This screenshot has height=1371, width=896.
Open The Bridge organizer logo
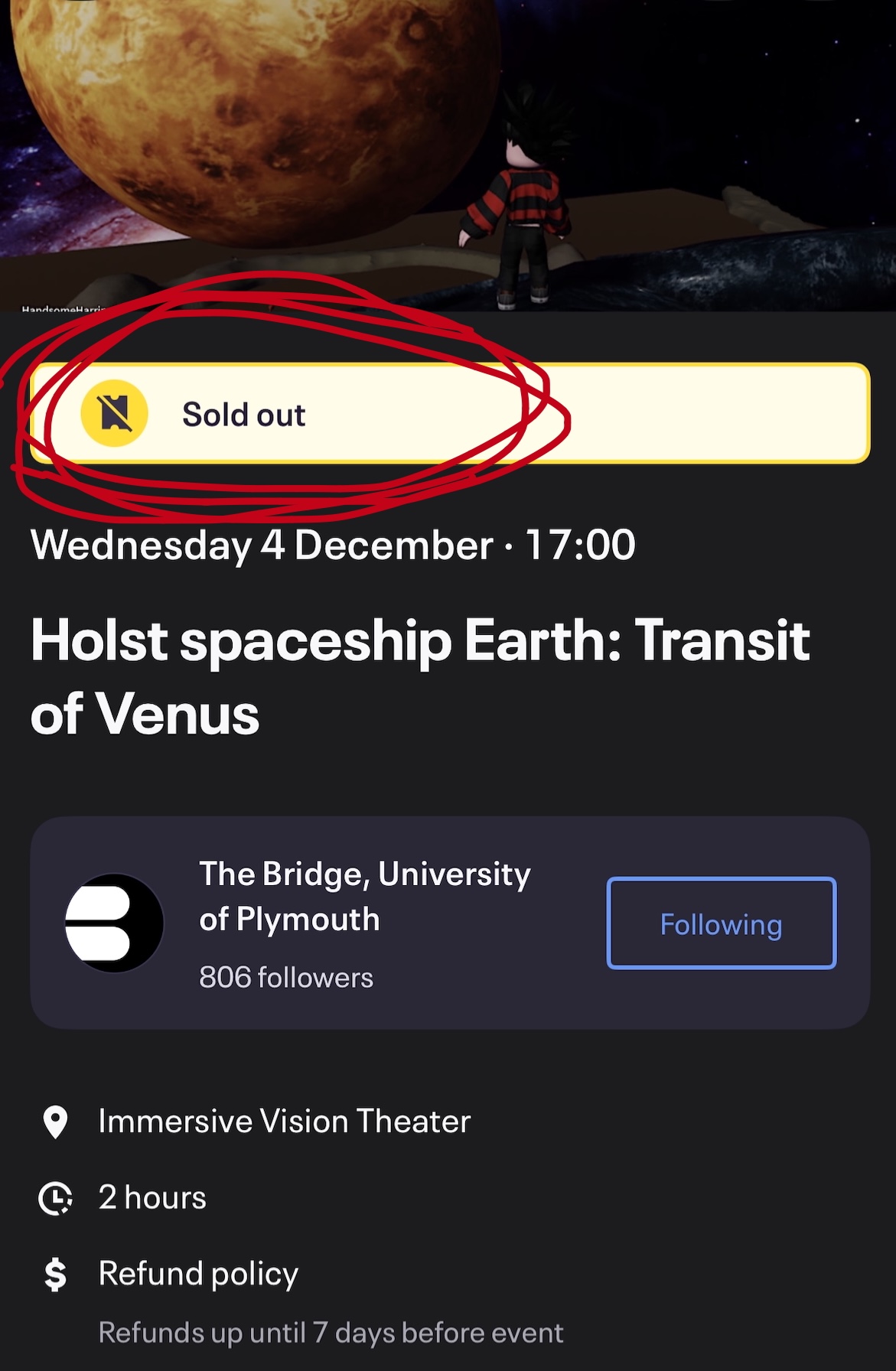114,923
